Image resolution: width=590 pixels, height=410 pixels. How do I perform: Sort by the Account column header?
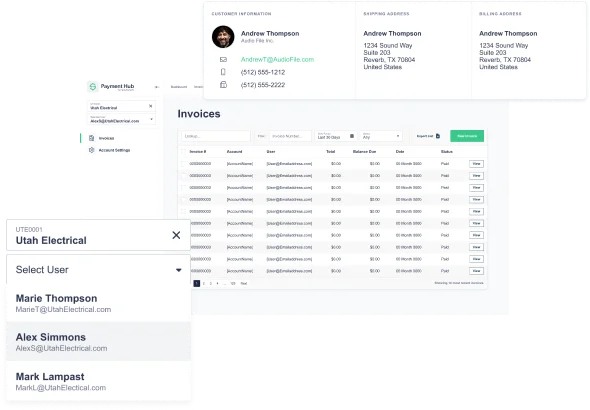234,152
